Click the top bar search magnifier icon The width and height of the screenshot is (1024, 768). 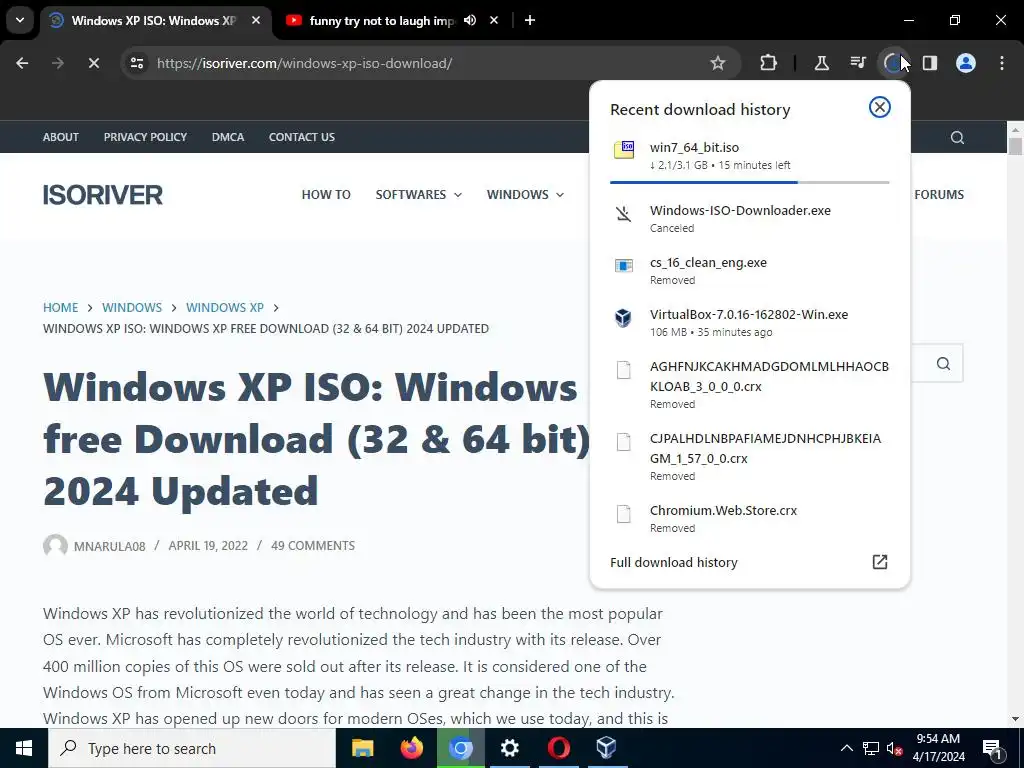[957, 137]
